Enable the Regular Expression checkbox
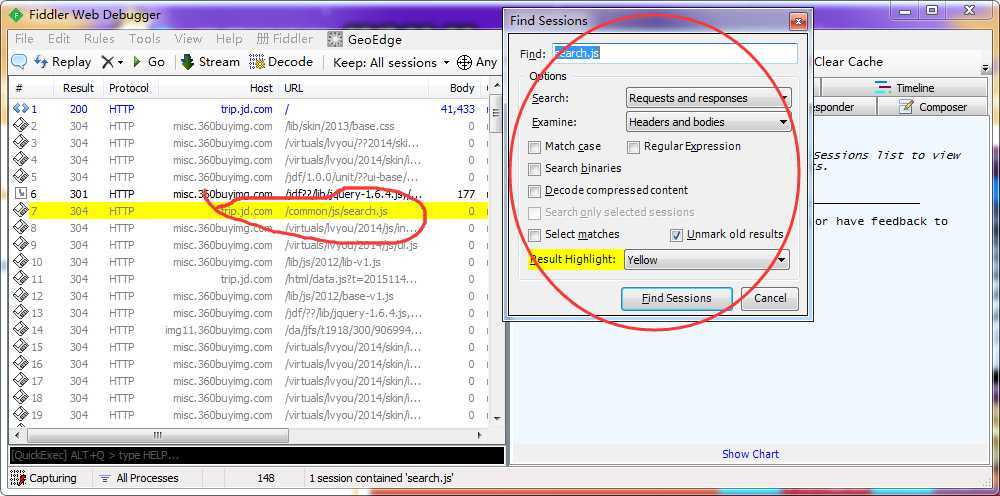This screenshot has height=496, width=1000. 633,147
